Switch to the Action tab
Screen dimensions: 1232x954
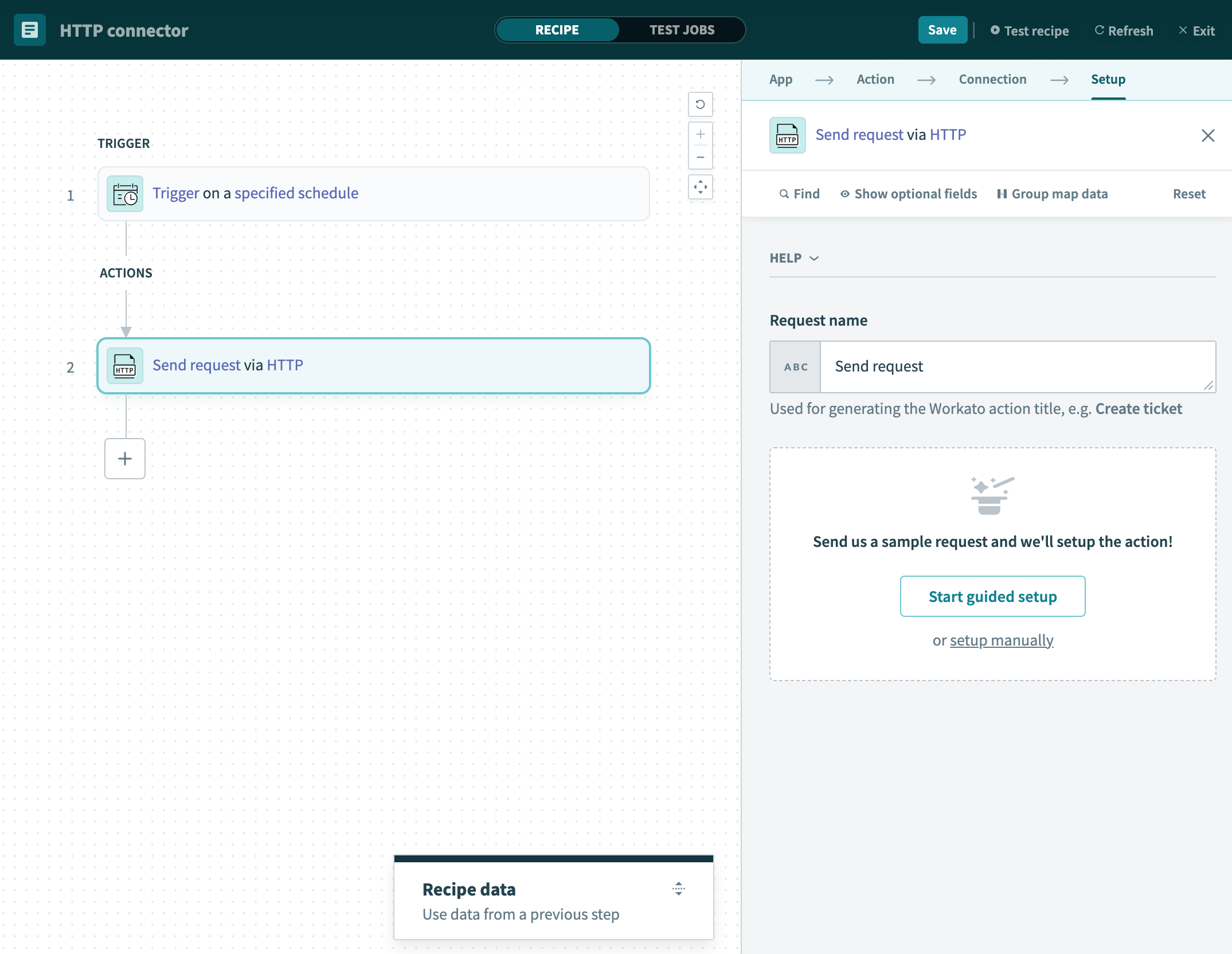[875, 78]
